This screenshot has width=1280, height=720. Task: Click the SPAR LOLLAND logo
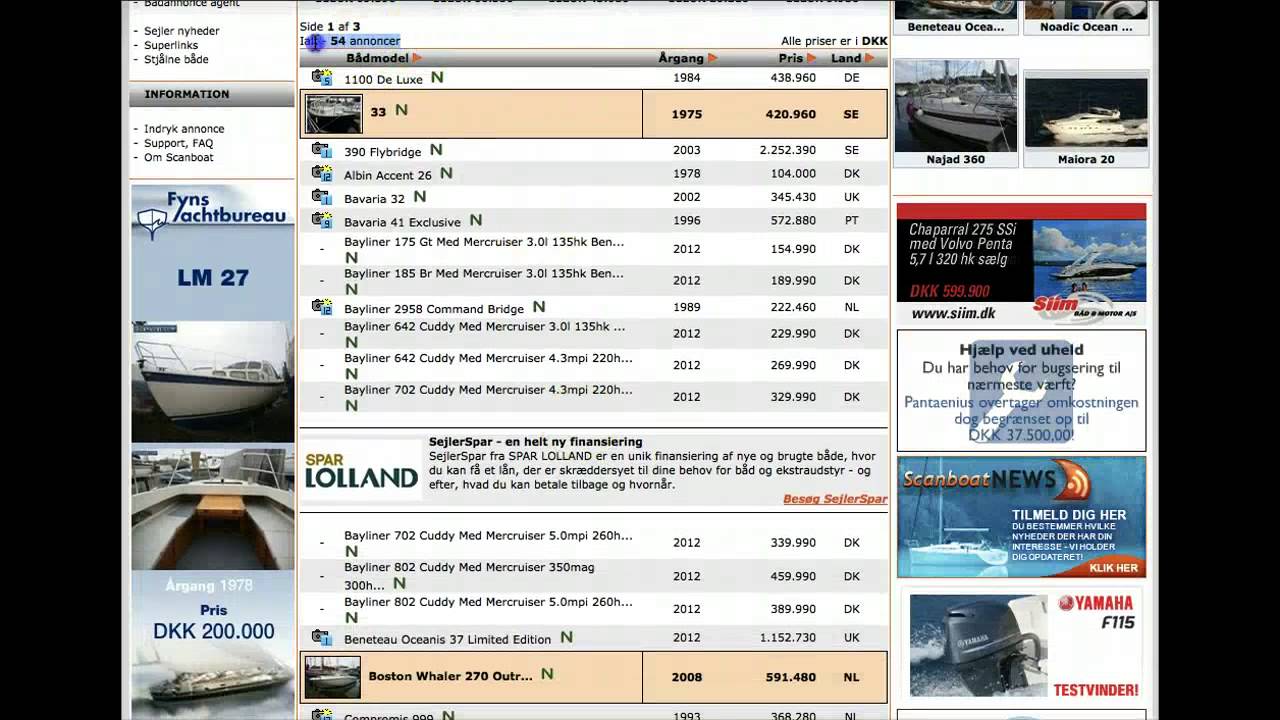361,470
